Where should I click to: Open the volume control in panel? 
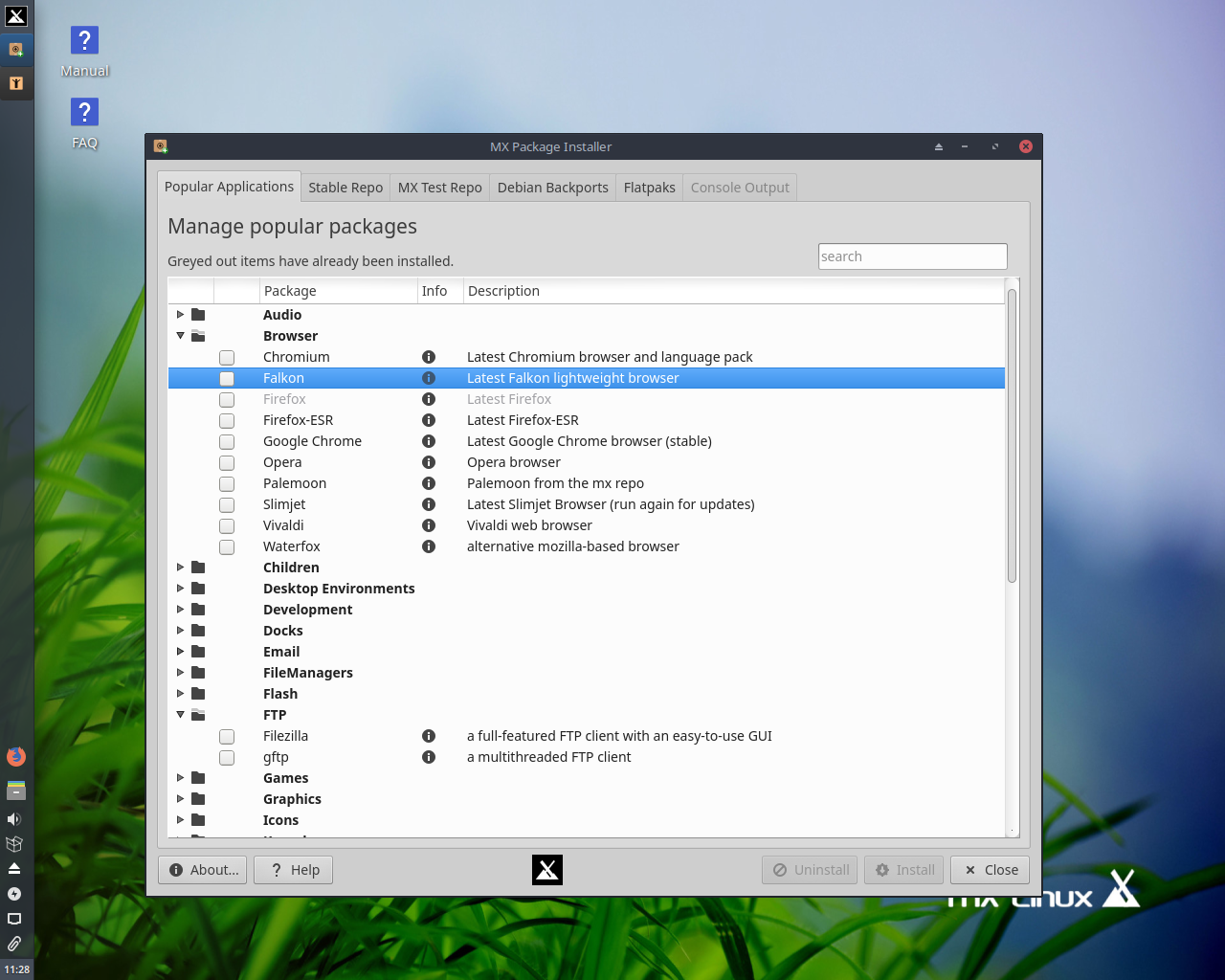14,819
